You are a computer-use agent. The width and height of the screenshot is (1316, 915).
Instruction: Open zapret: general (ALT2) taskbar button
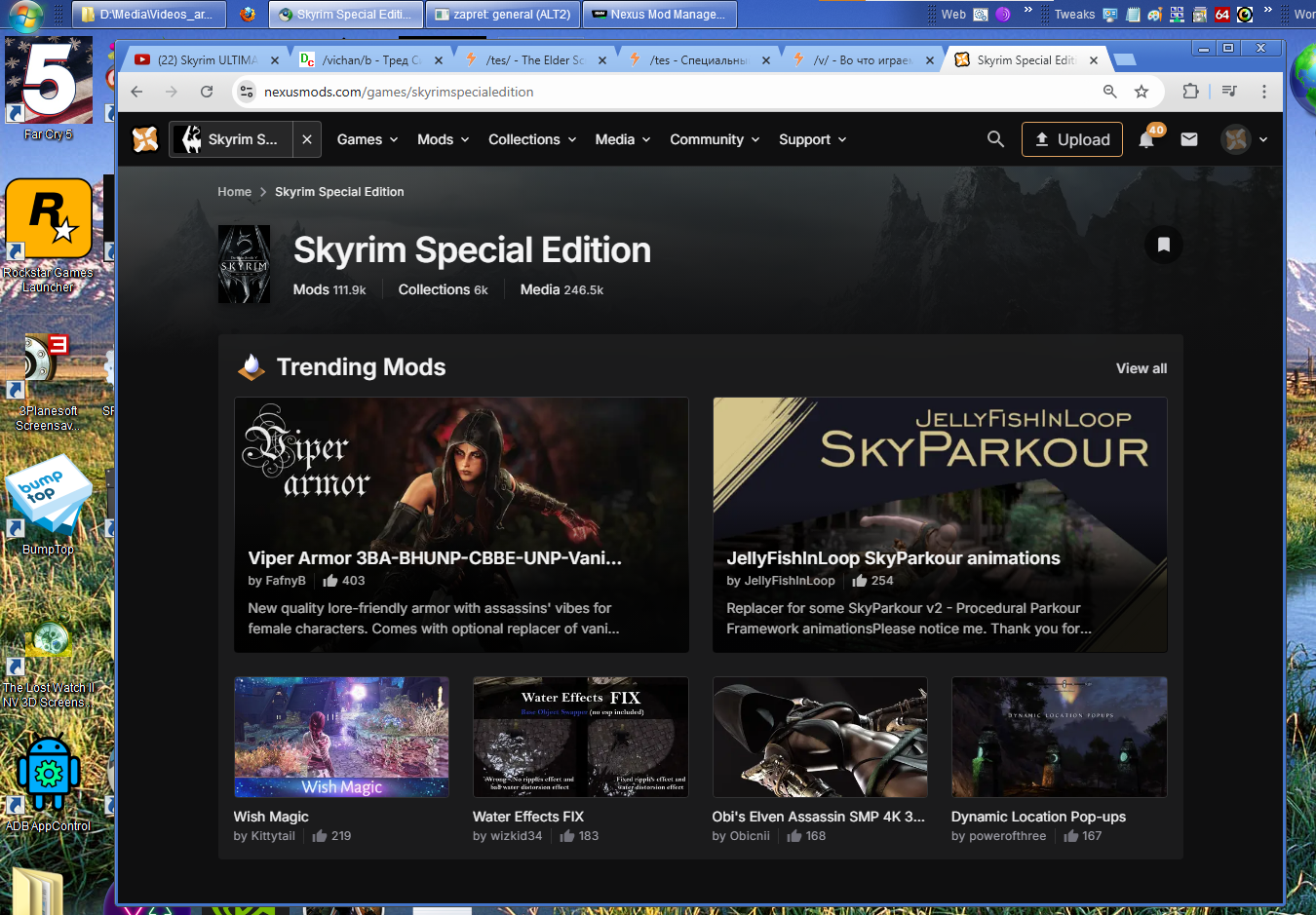(502, 15)
